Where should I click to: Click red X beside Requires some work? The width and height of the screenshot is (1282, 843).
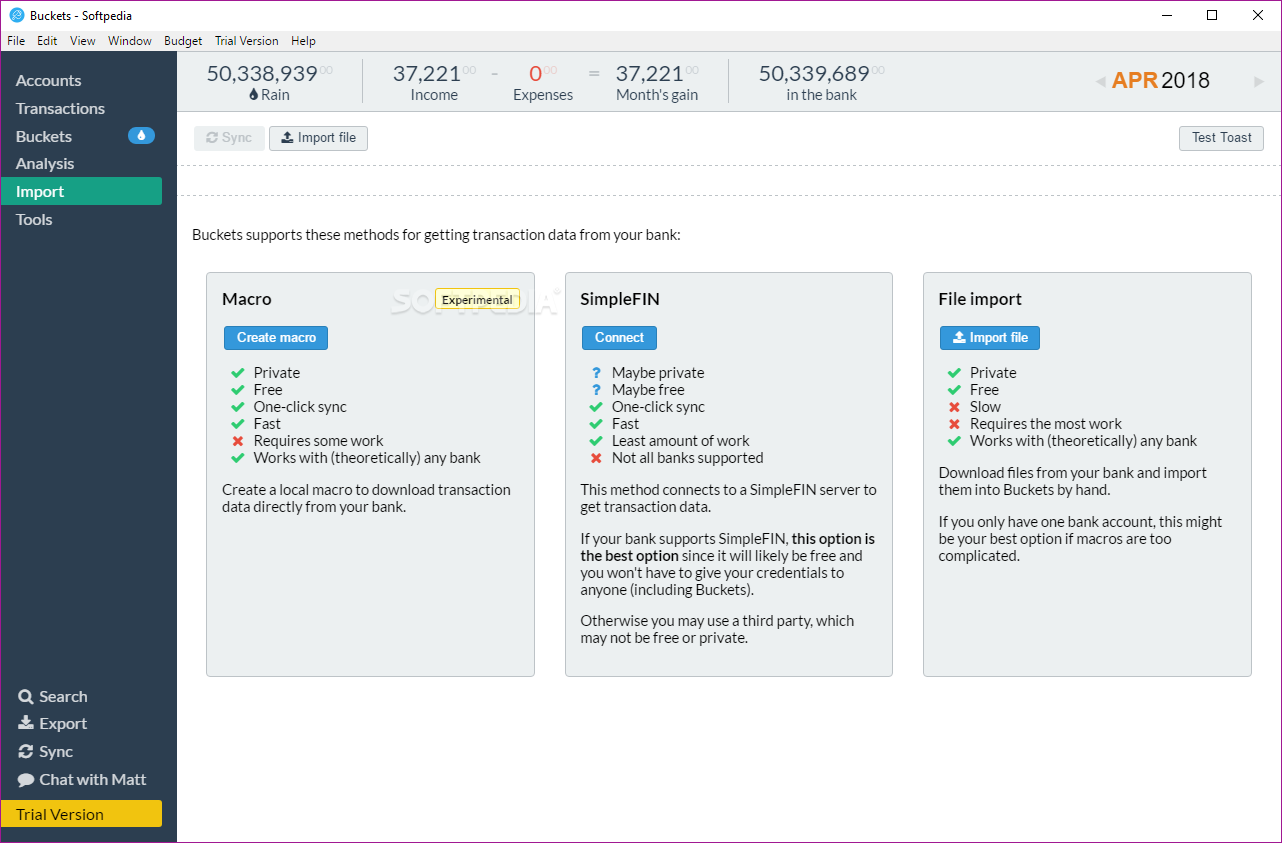(x=238, y=441)
